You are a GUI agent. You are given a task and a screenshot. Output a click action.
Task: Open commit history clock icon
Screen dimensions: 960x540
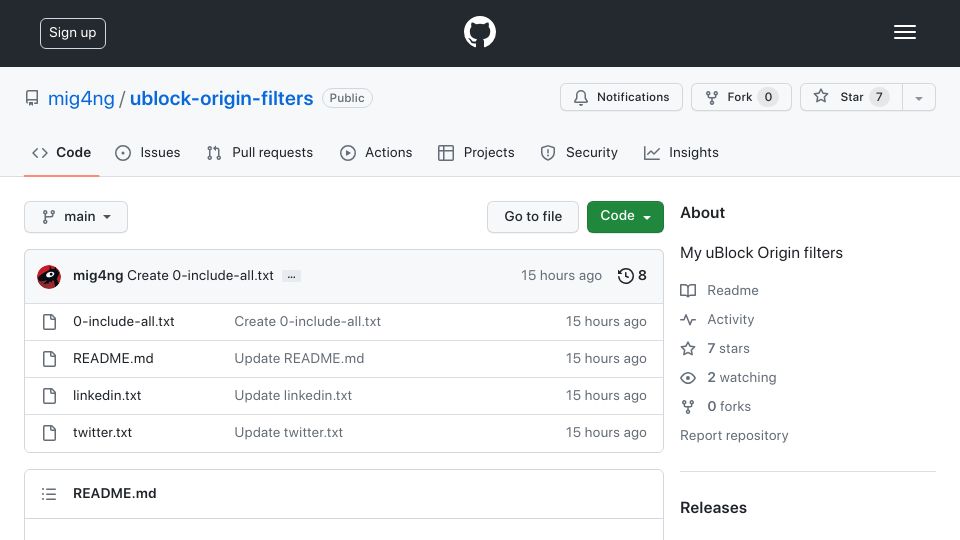(625, 276)
